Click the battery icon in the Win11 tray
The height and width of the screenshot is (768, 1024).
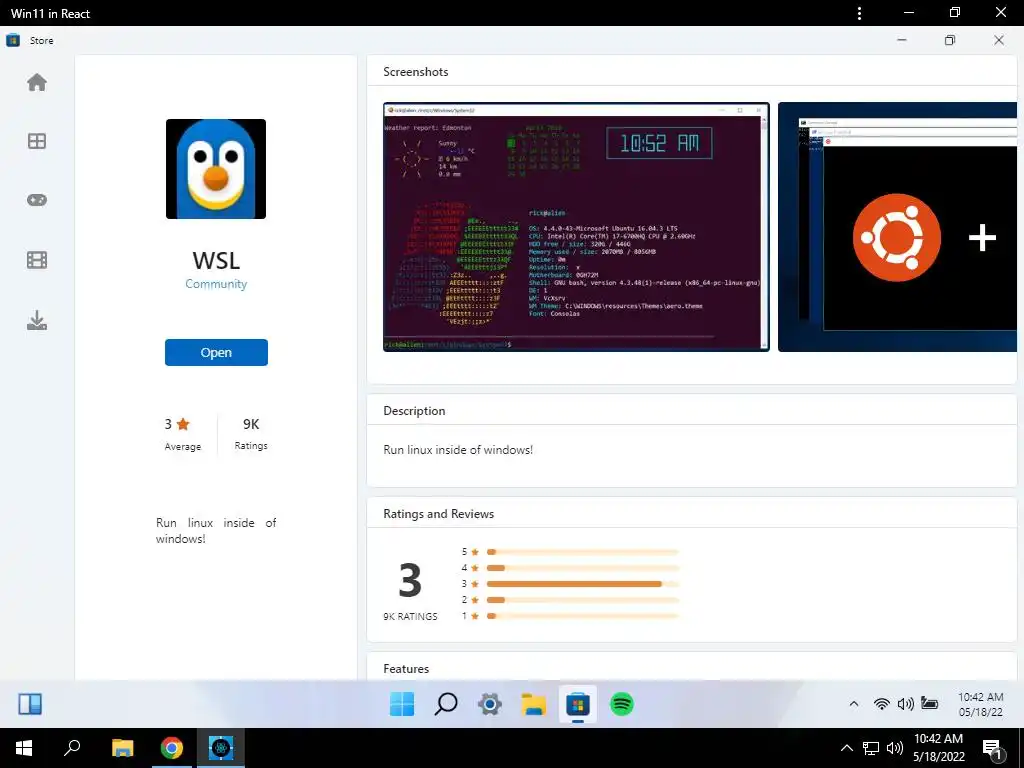point(929,703)
